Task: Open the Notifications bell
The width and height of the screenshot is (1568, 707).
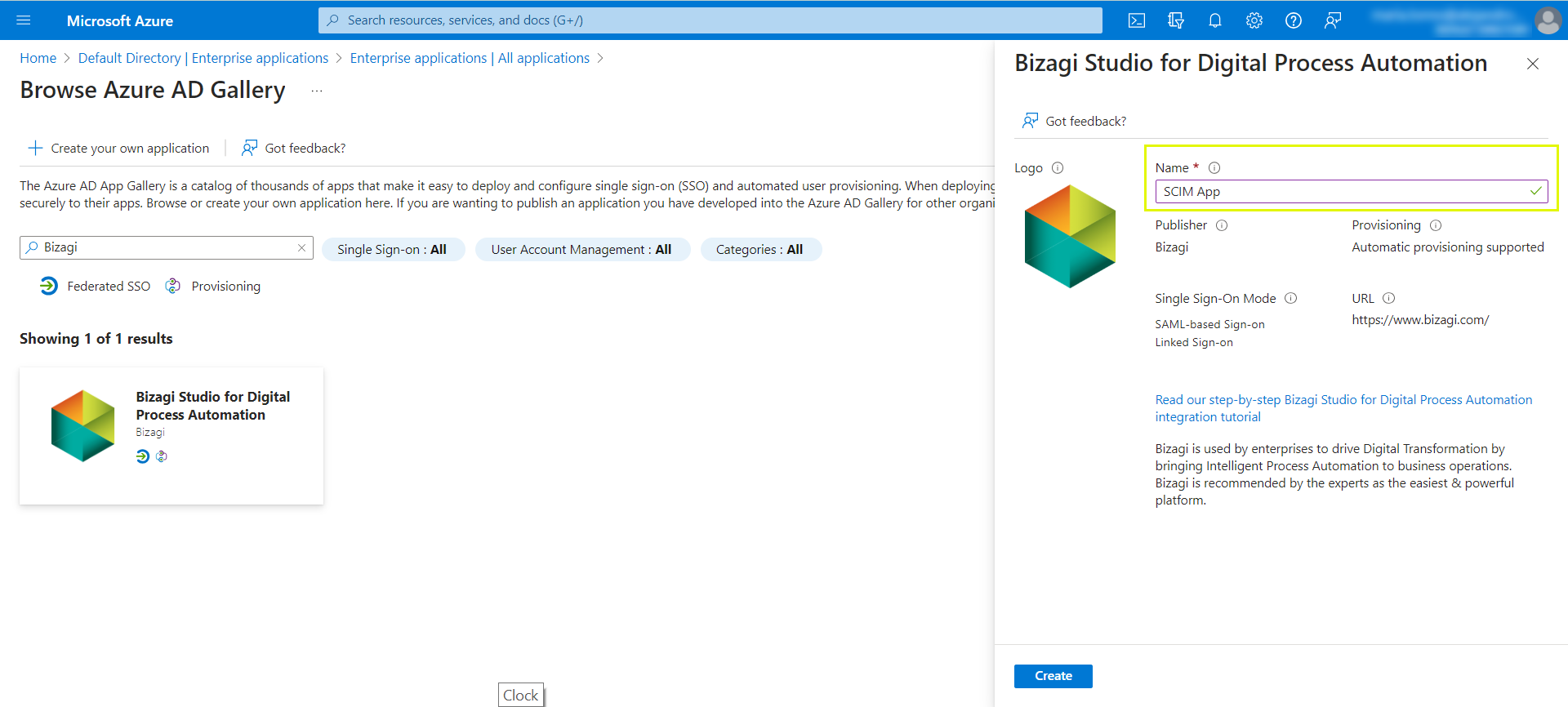Action: click(1215, 20)
